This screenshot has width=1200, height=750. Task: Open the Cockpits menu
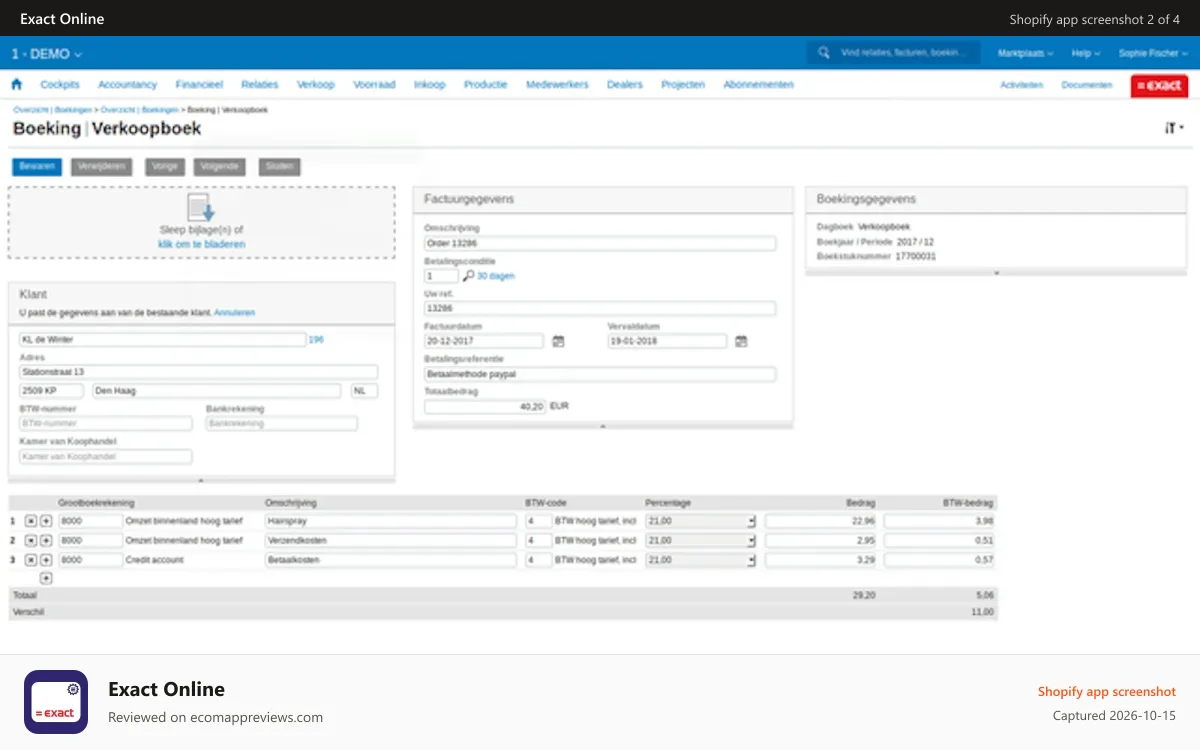[60, 85]
